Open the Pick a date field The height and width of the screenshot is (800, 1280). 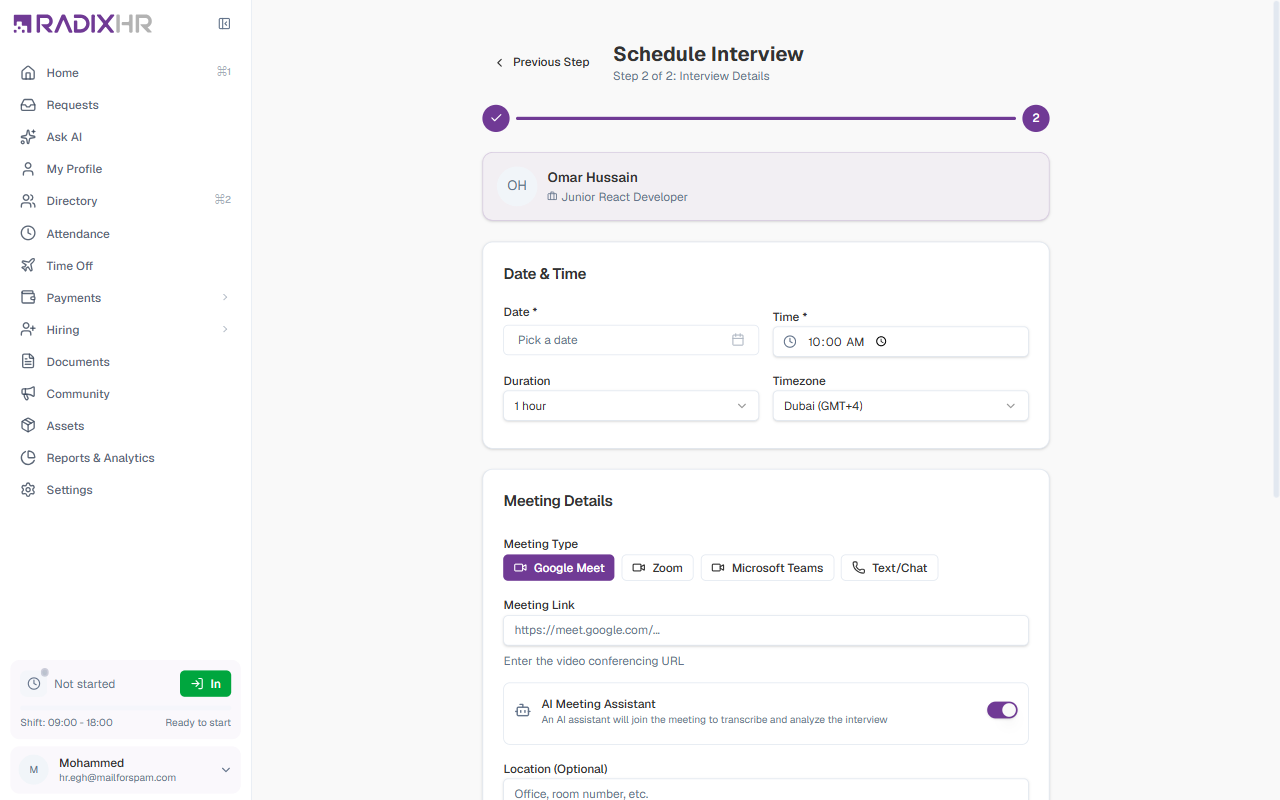pos(631,340)
